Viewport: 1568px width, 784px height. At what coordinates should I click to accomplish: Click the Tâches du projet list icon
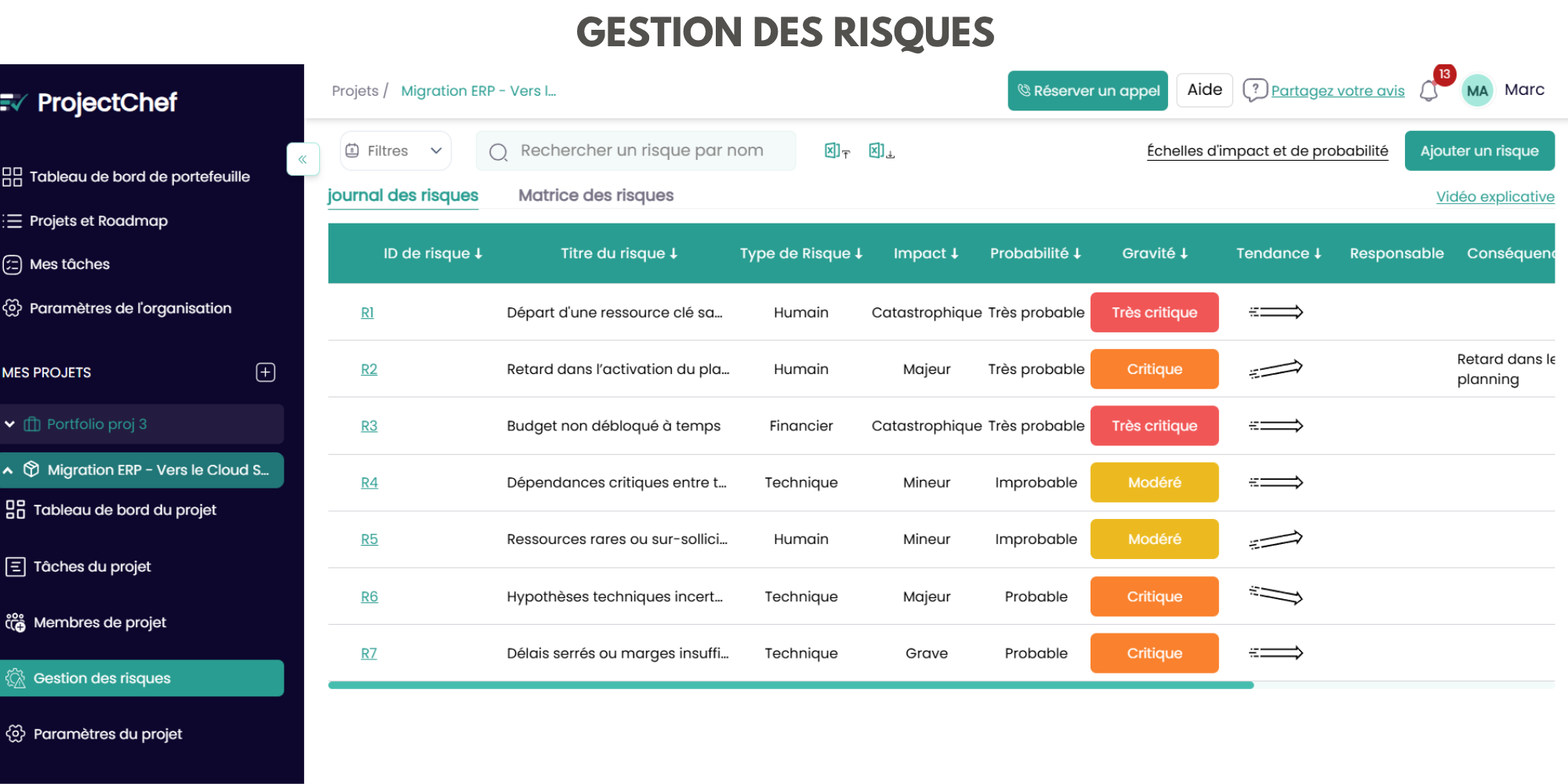(x=16, y=566)
